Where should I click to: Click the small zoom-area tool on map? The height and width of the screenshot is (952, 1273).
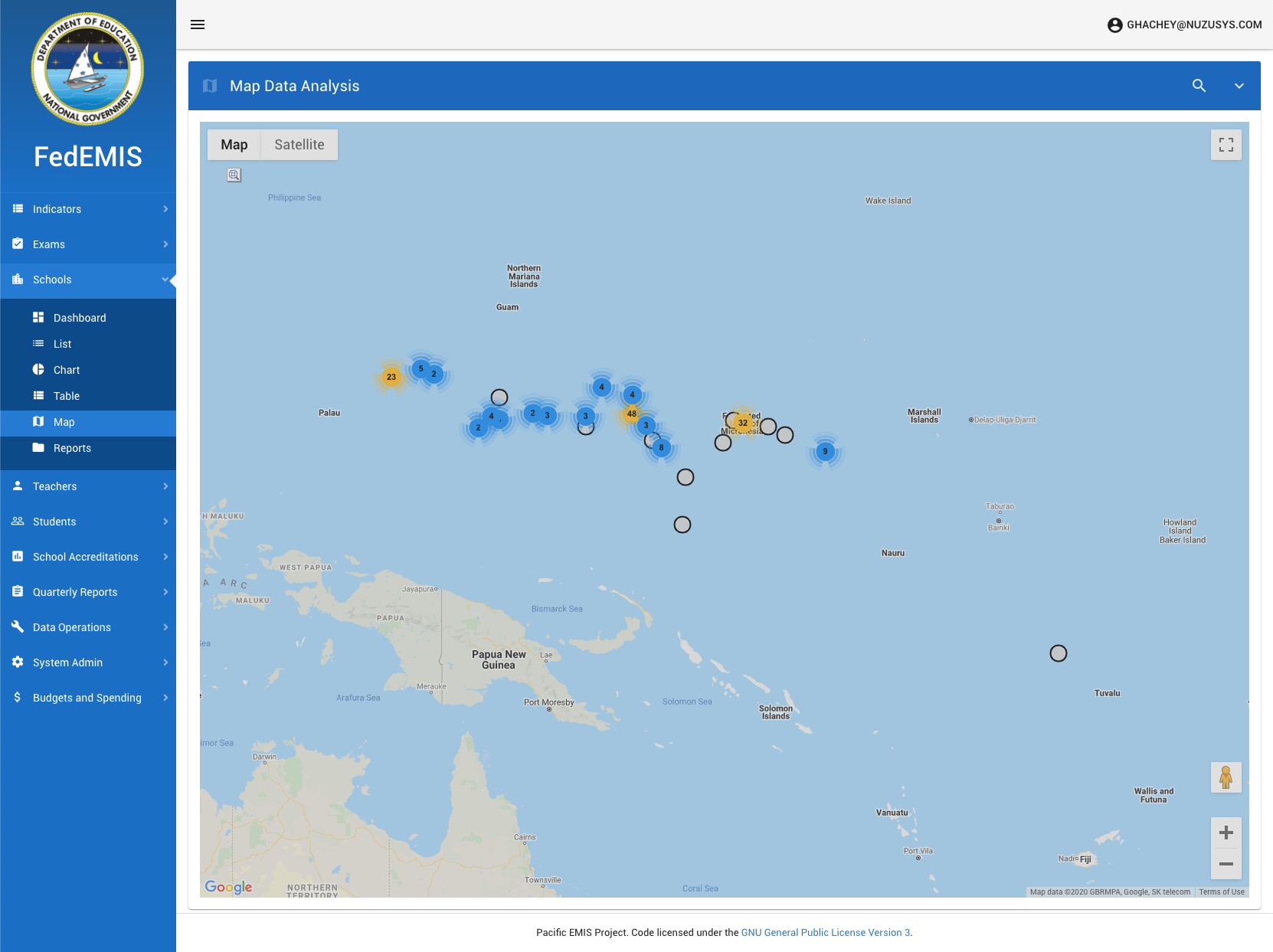point(234,175)
